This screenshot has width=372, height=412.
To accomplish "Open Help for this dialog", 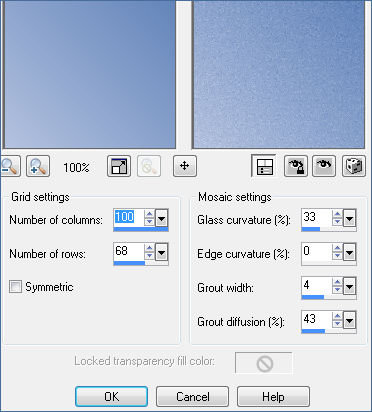I will 273,396.
